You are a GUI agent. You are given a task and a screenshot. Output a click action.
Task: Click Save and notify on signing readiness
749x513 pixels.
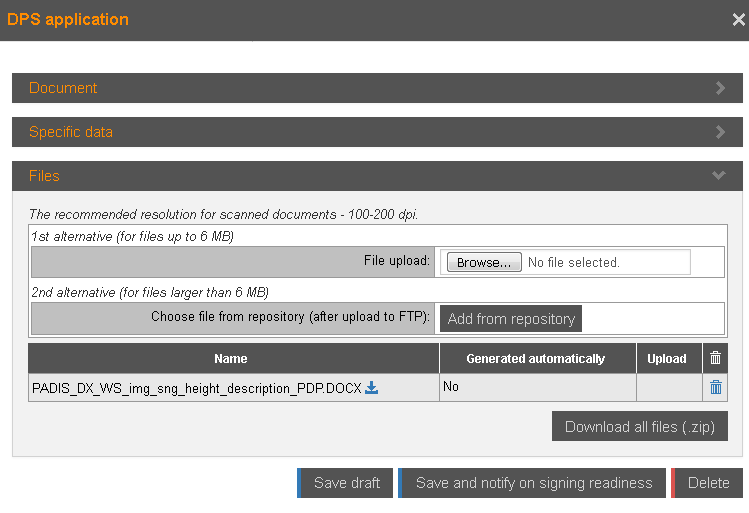(534, 483)
